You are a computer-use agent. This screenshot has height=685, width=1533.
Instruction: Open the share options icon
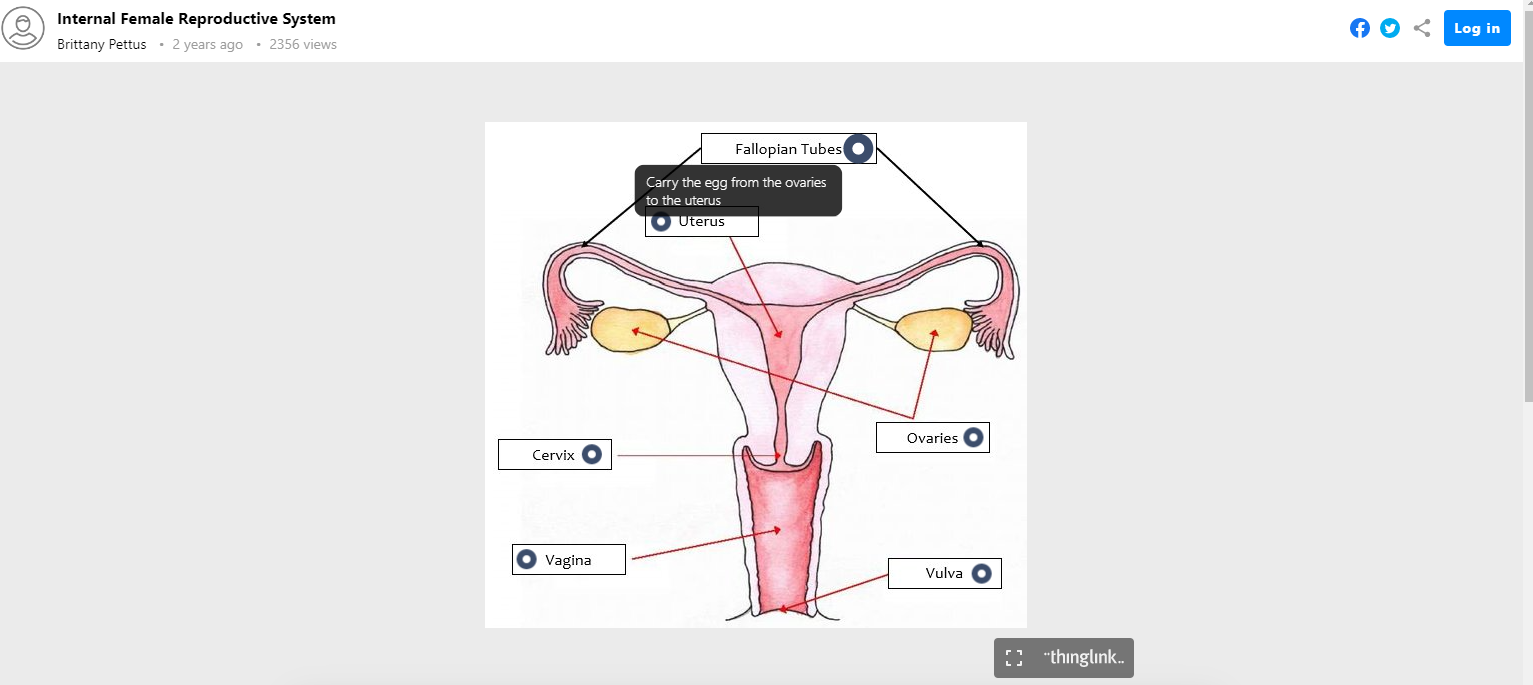[1421, 28]
